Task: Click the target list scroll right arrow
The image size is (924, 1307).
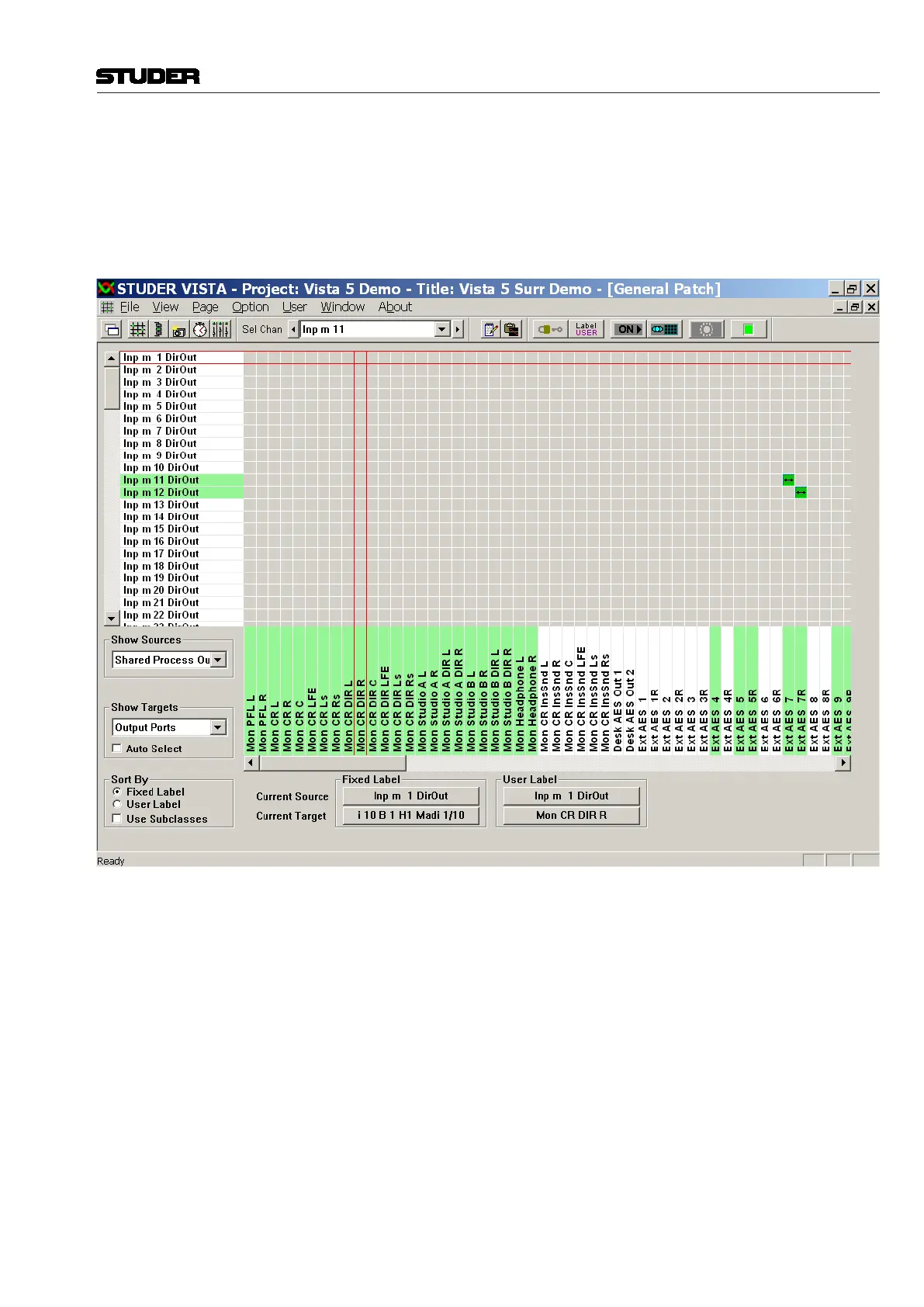Action: click(843, 763)
